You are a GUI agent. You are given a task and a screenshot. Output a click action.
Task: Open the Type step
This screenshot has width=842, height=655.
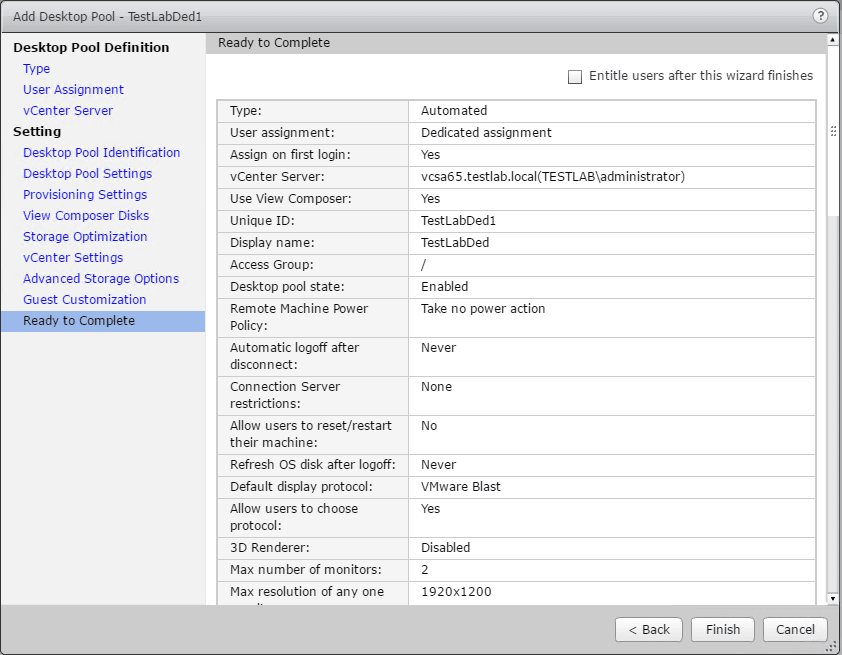coord(37,69)
